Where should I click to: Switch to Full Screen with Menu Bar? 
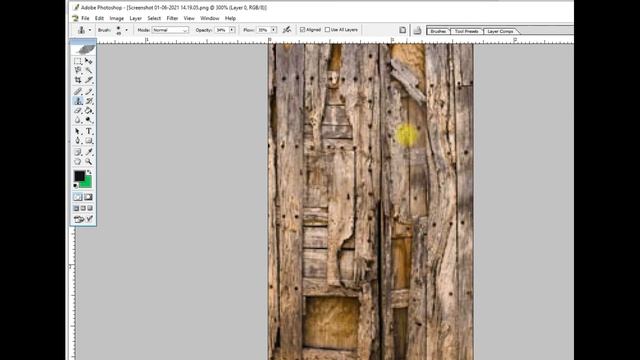point(83,208)
